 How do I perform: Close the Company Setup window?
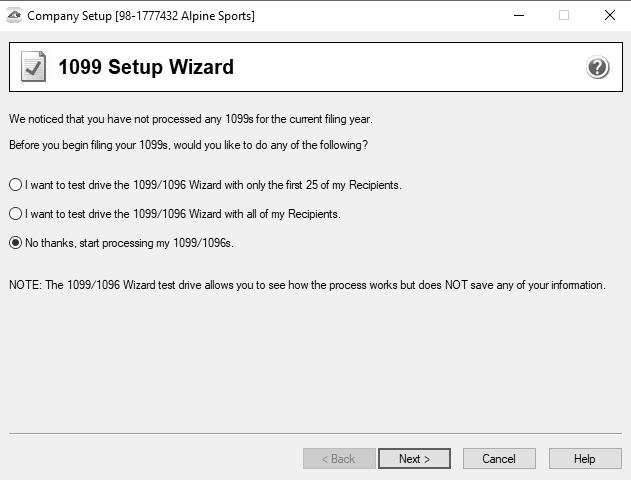pos(609,15)
